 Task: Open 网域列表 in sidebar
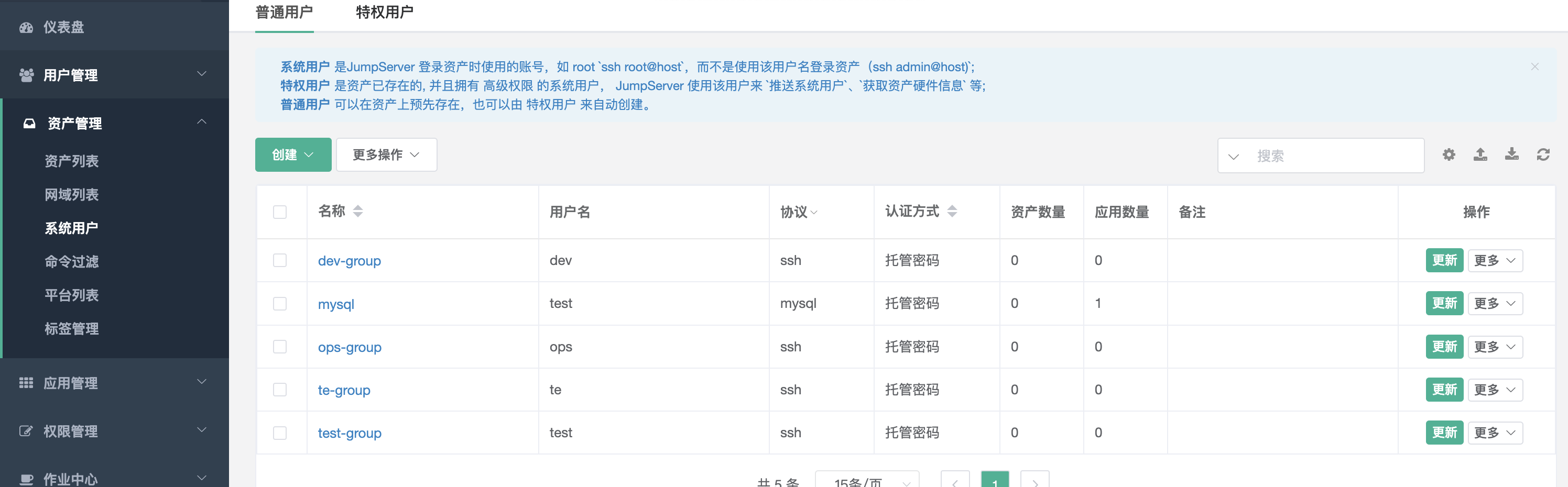[x=71, y=195]
